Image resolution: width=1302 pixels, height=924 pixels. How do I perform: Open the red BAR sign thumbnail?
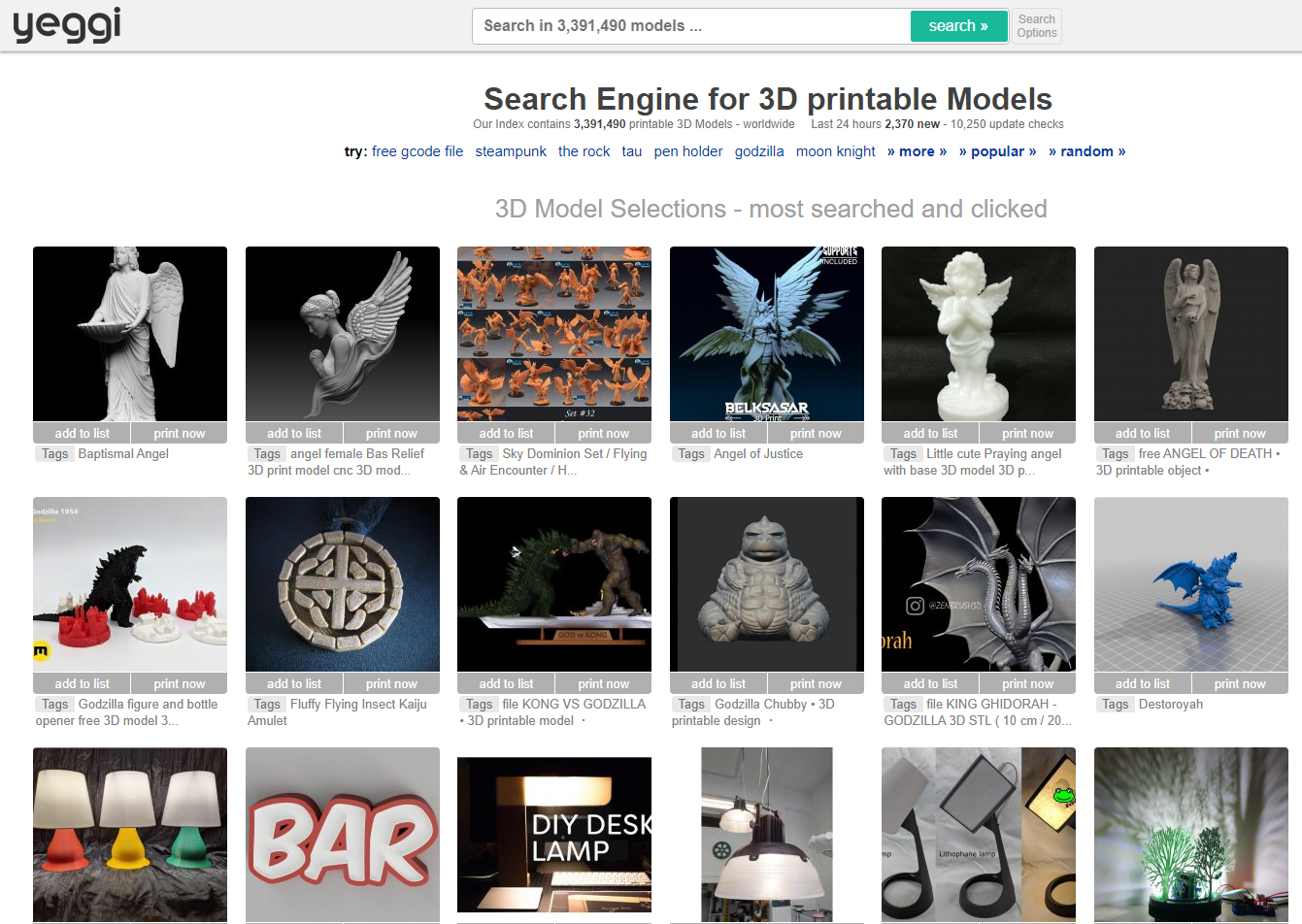click(342, 835)
